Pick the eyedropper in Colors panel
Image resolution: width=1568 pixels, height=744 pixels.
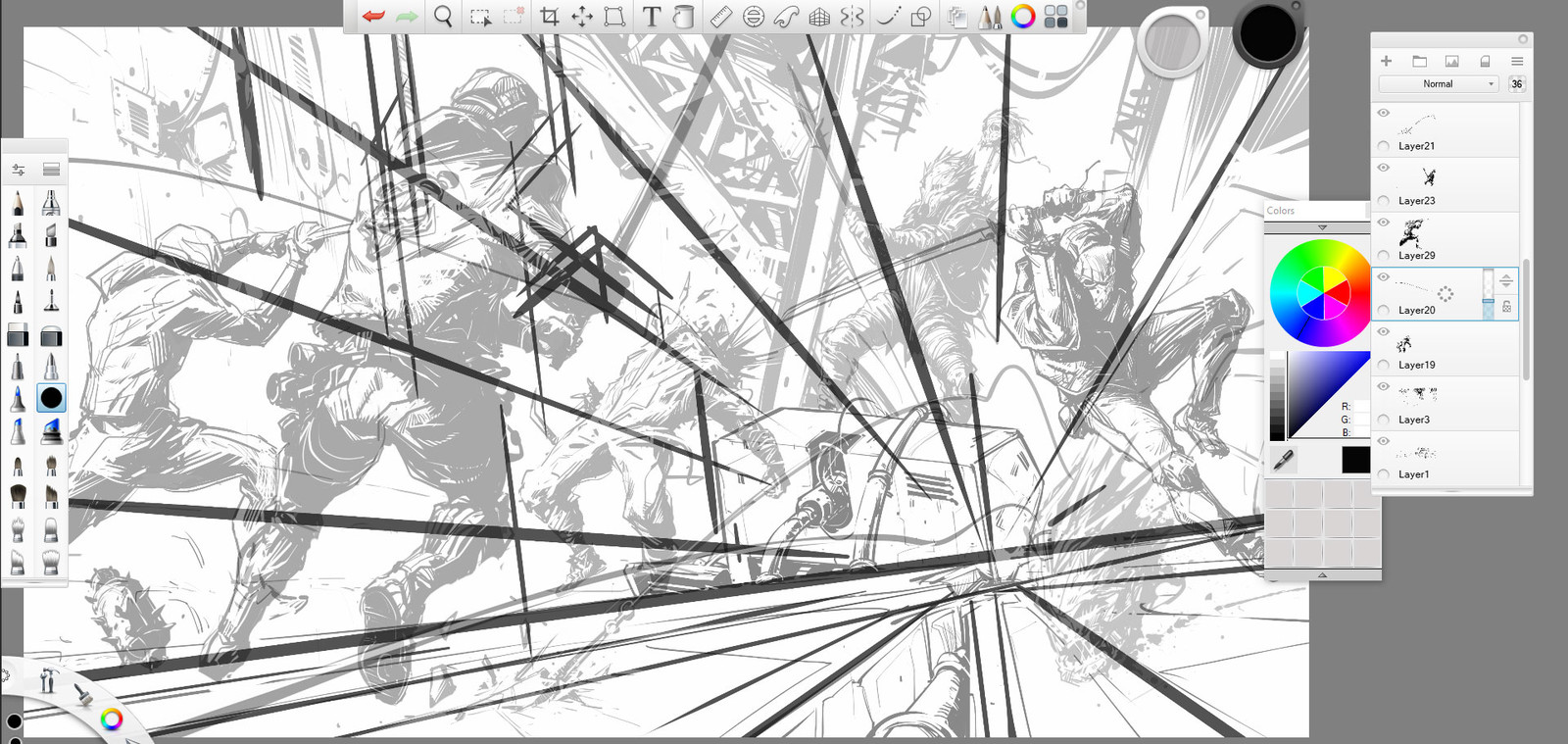coord(1283,459)
